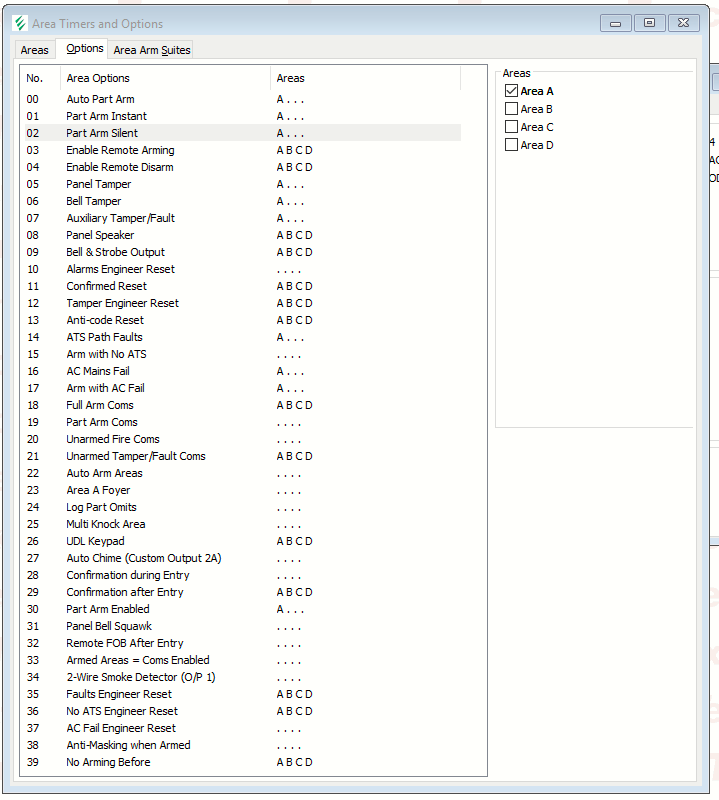
Task: Select the Options tab
Action: (84, 48)
